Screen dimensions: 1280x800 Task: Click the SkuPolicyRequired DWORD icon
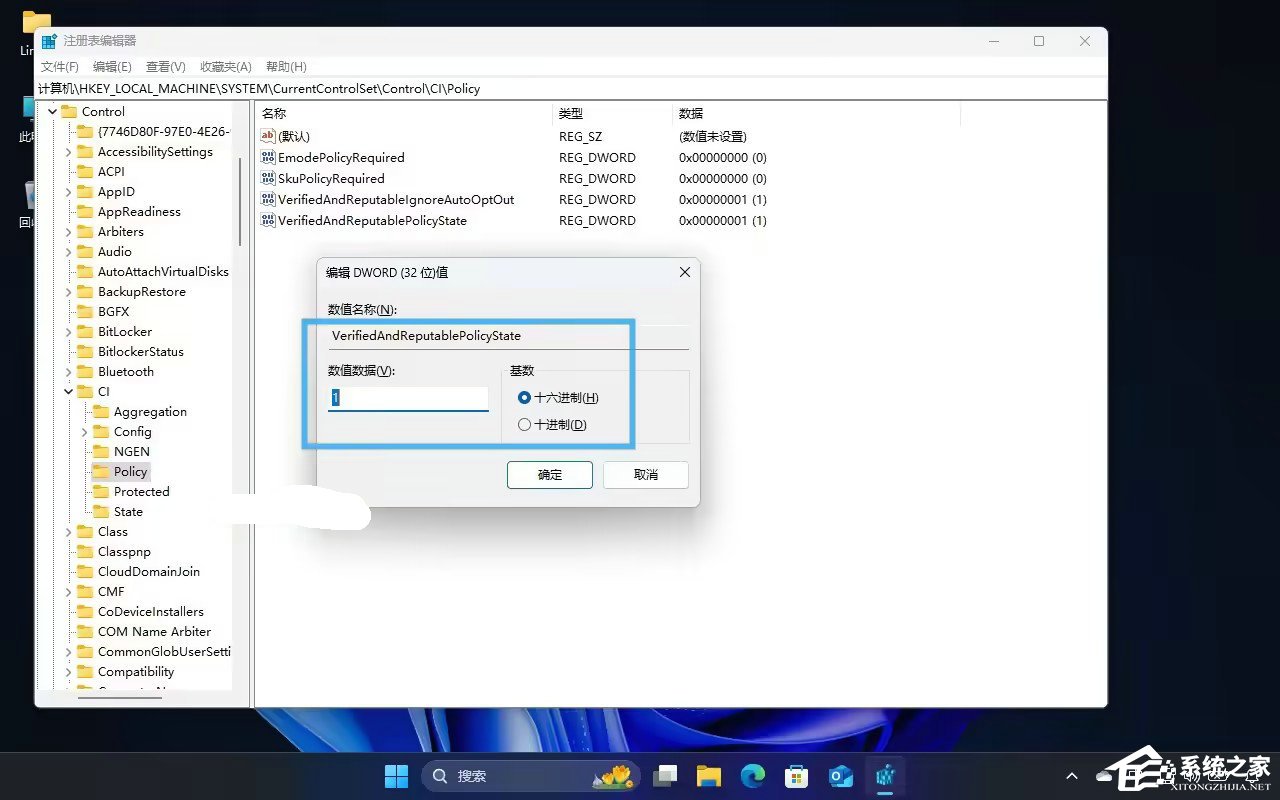[267, 178]
